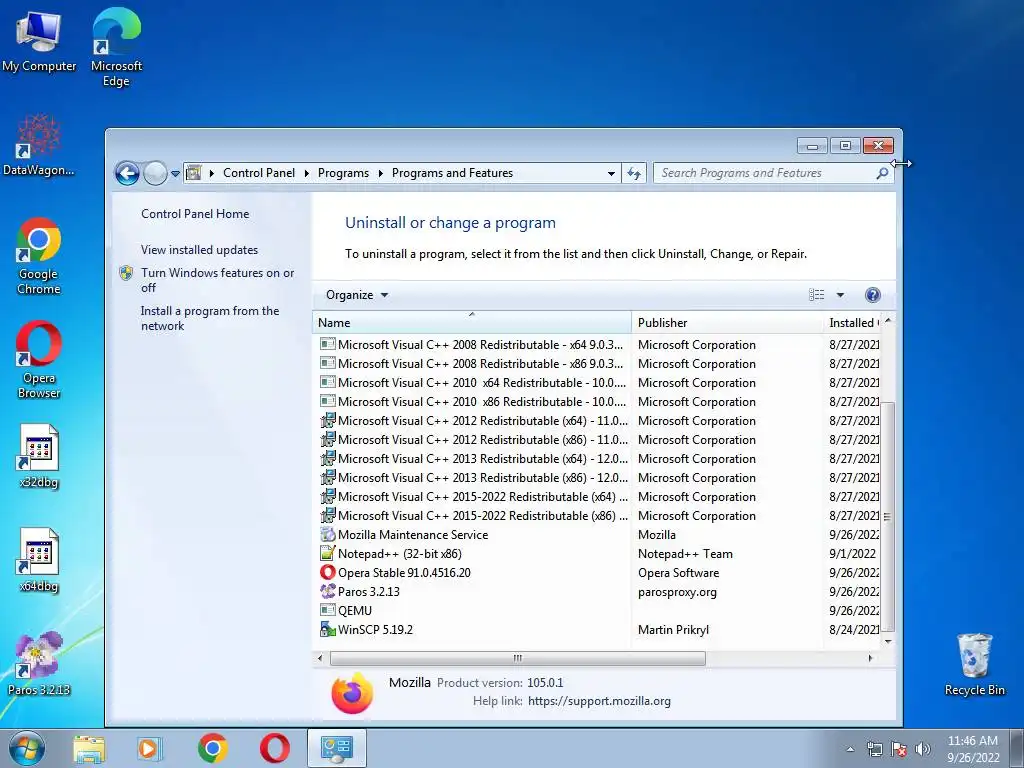Launch Windows Media Player from taskbar

pos(150,748)
